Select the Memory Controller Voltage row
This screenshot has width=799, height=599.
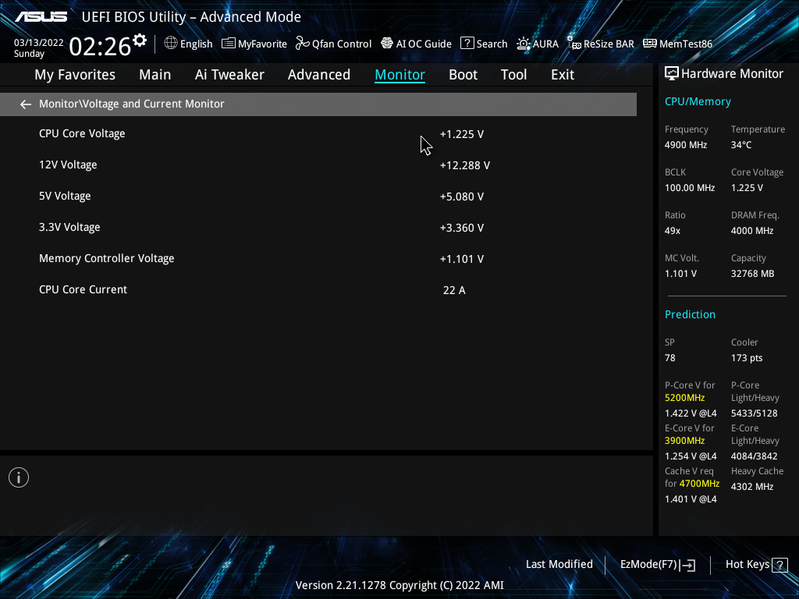[x=318, y=258]
